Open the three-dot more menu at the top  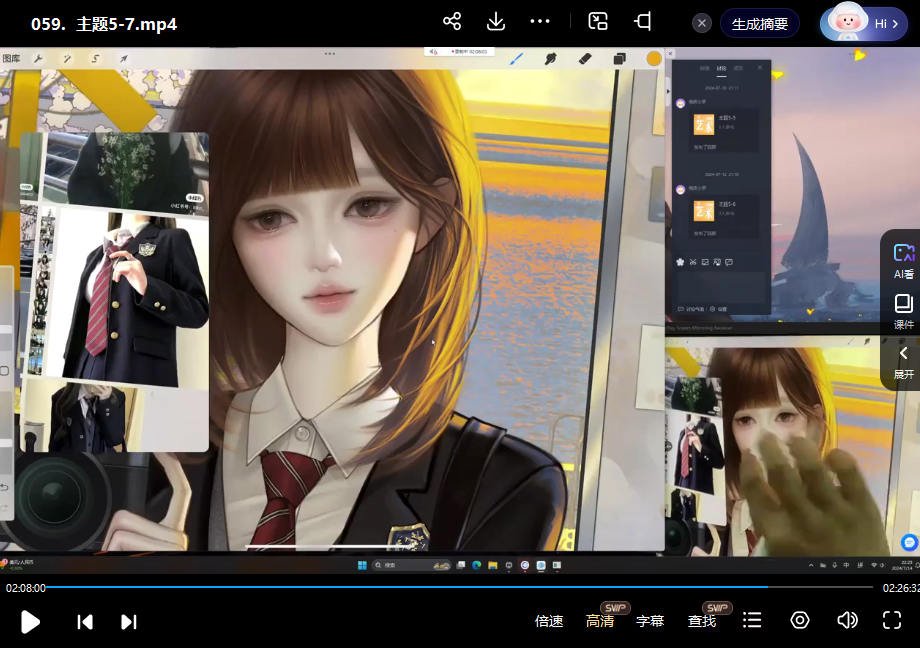(x=541, y=21)
